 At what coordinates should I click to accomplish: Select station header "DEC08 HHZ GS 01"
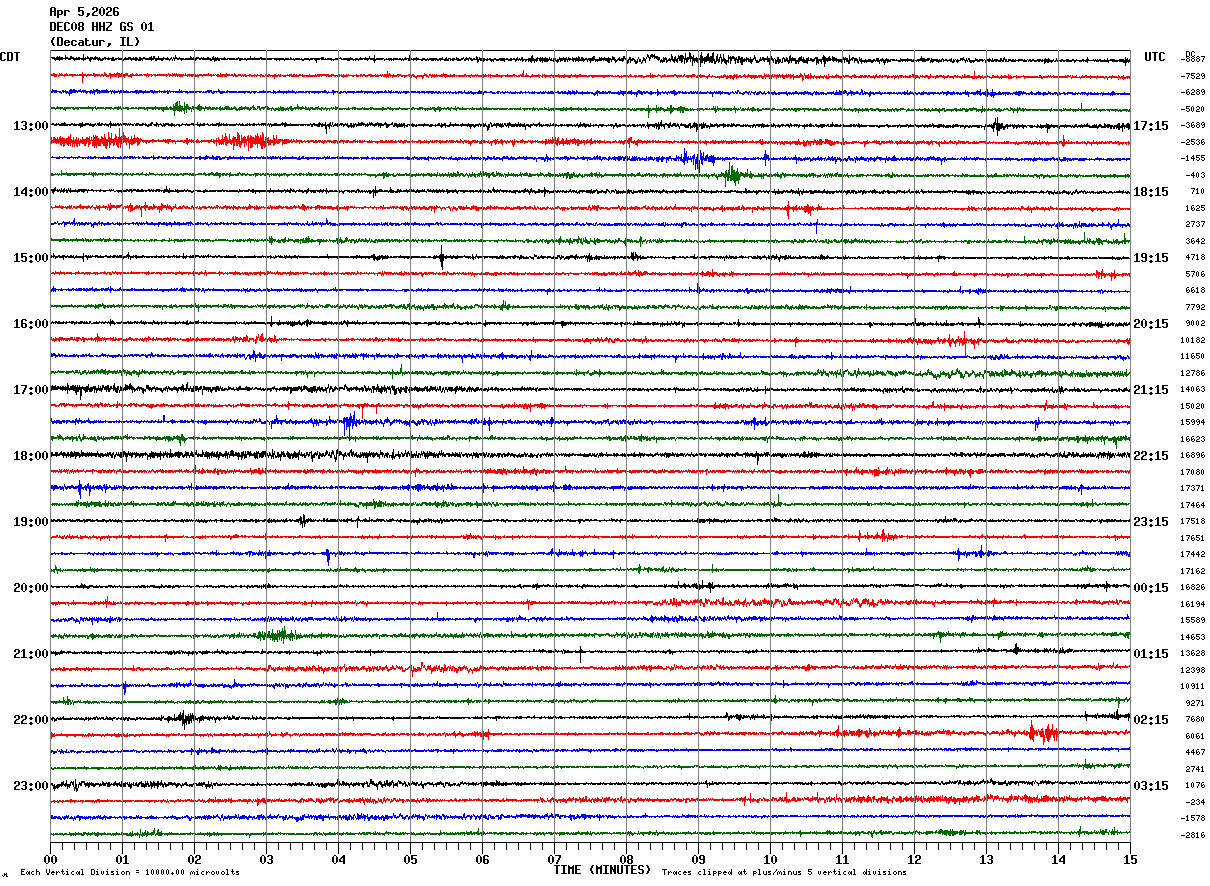click(x=102, y=27)
